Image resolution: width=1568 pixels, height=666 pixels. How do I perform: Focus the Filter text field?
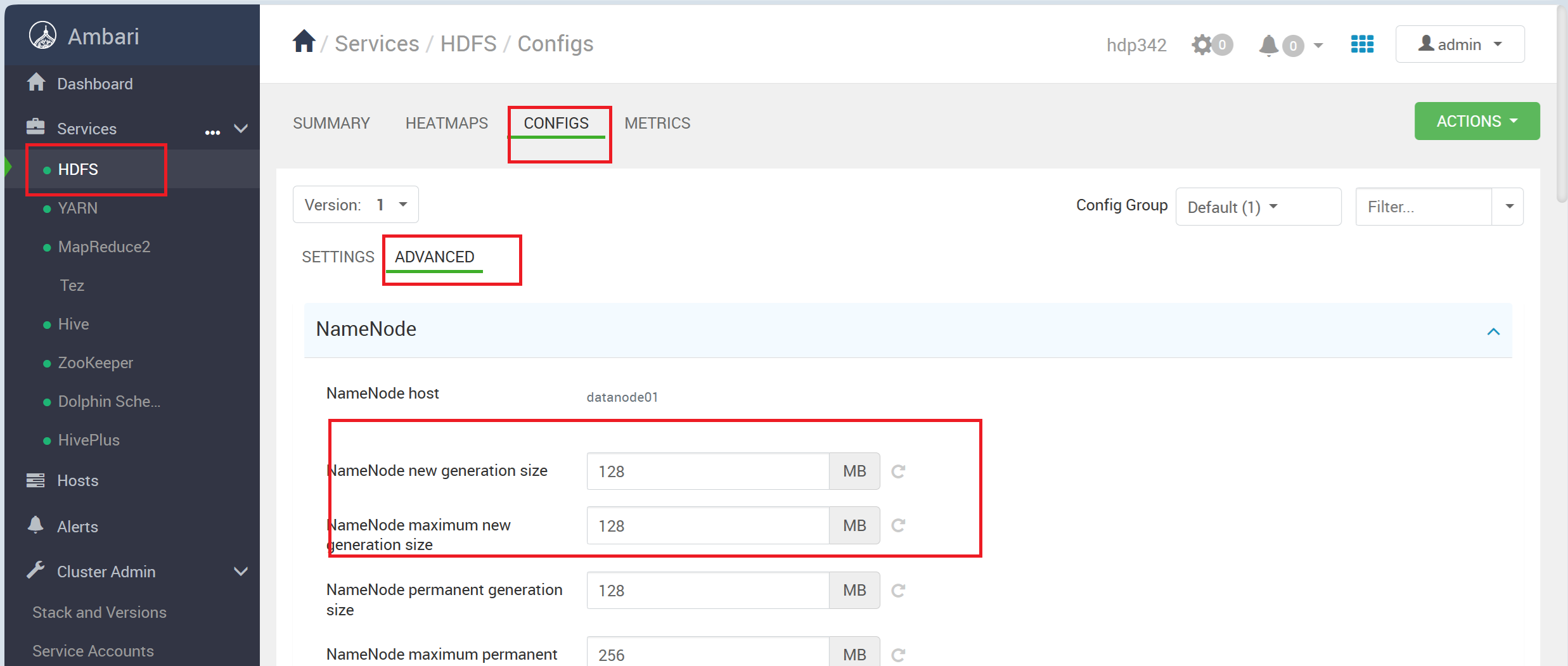[1423, 207]
